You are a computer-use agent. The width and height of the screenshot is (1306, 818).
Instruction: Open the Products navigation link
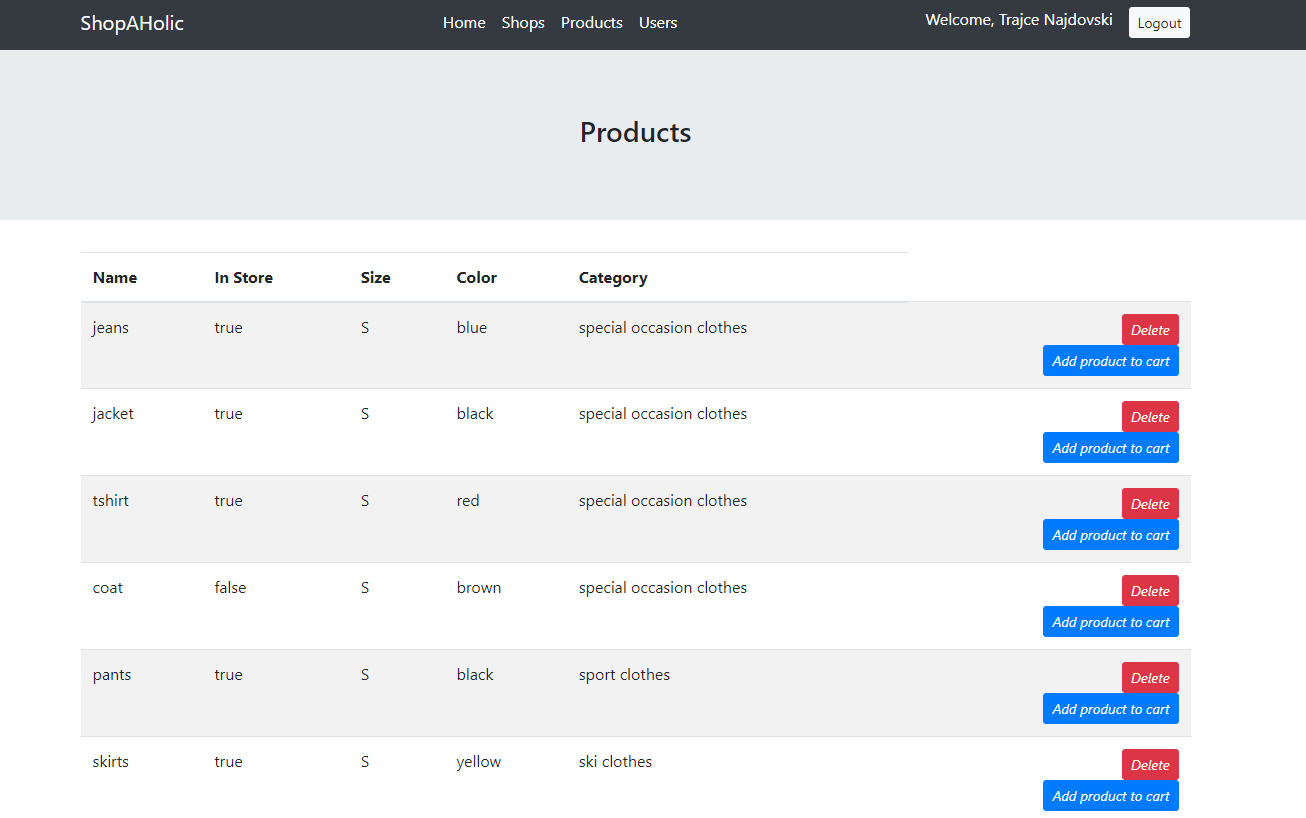[591, 23]
